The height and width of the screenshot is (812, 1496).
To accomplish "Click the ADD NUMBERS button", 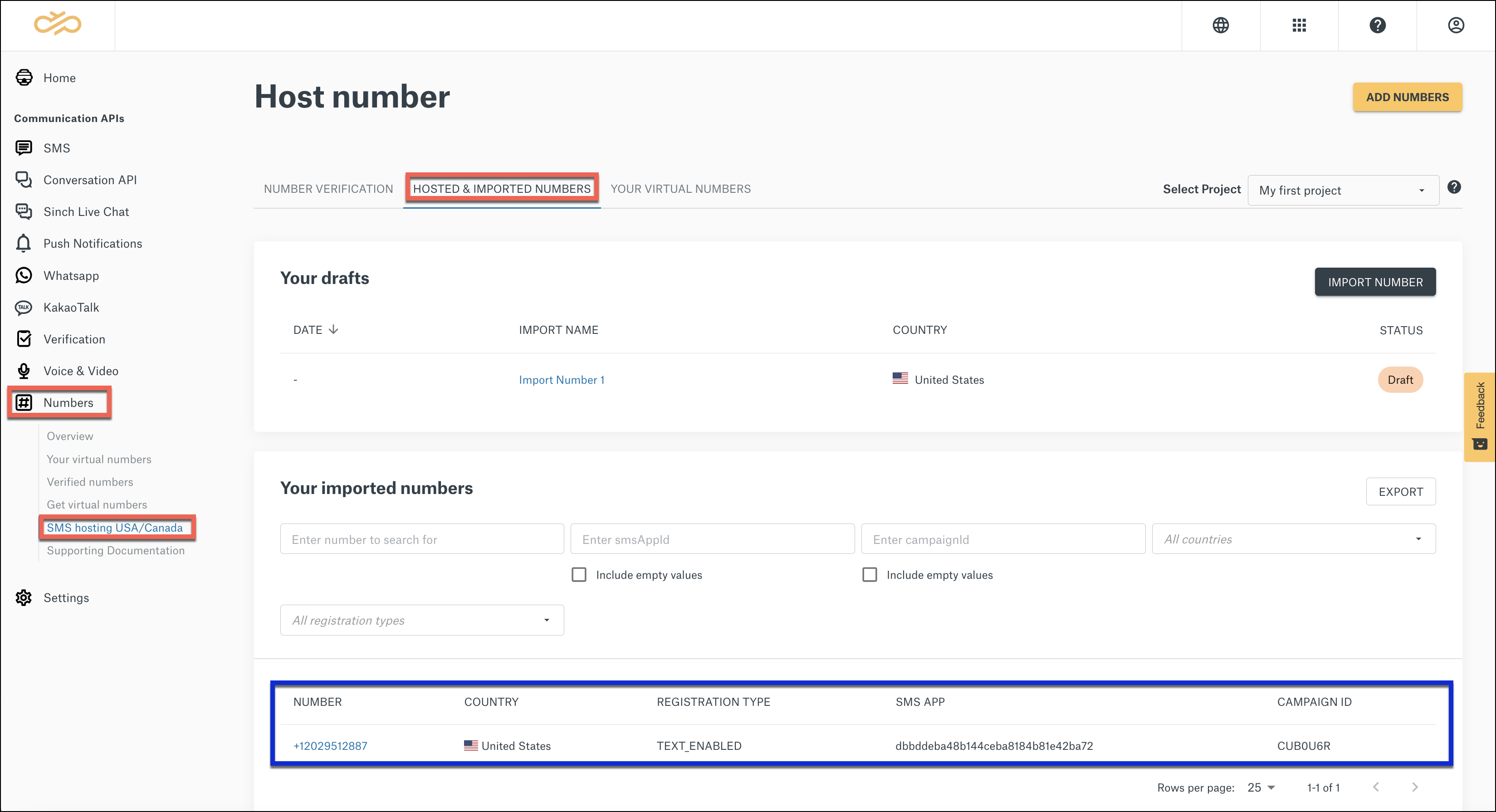I will (1407, 97).
